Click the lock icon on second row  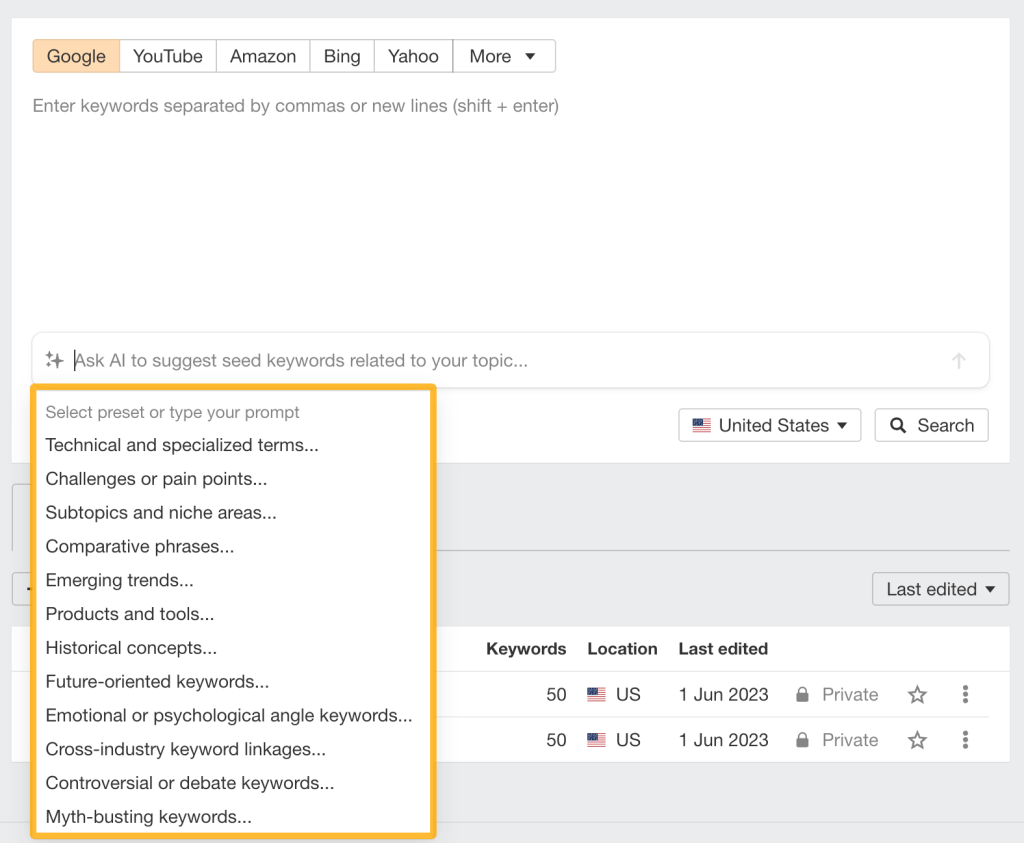tap(802, 740)
